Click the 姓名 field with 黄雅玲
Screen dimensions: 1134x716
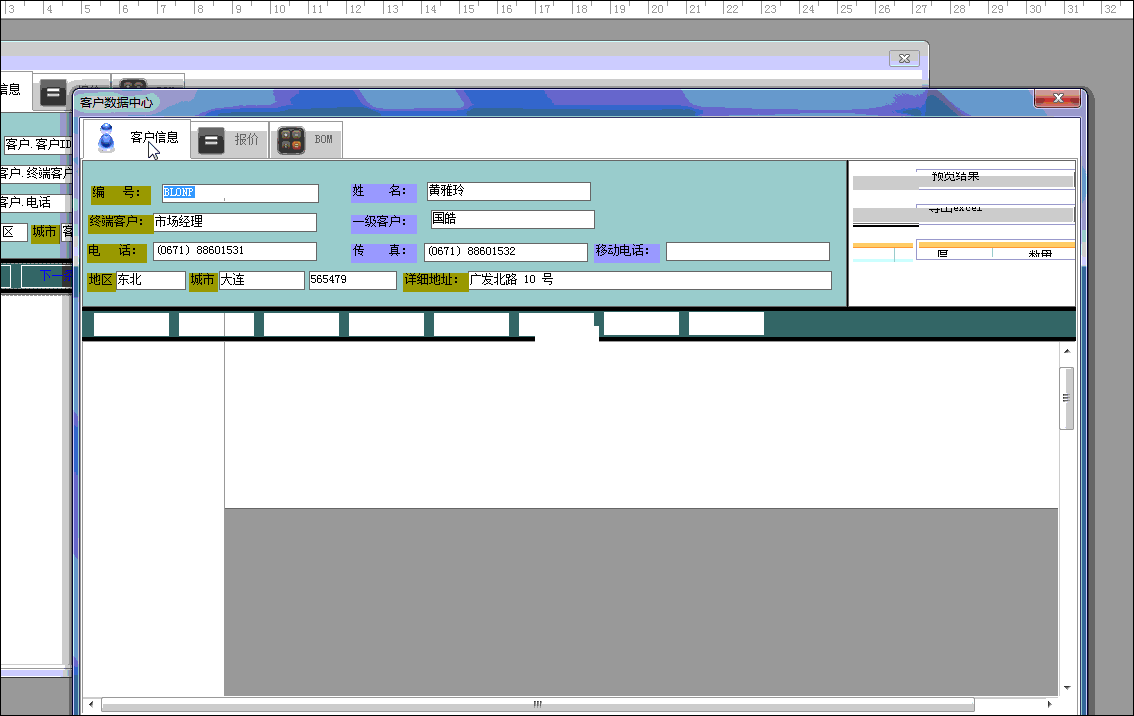tap(508, 191)
